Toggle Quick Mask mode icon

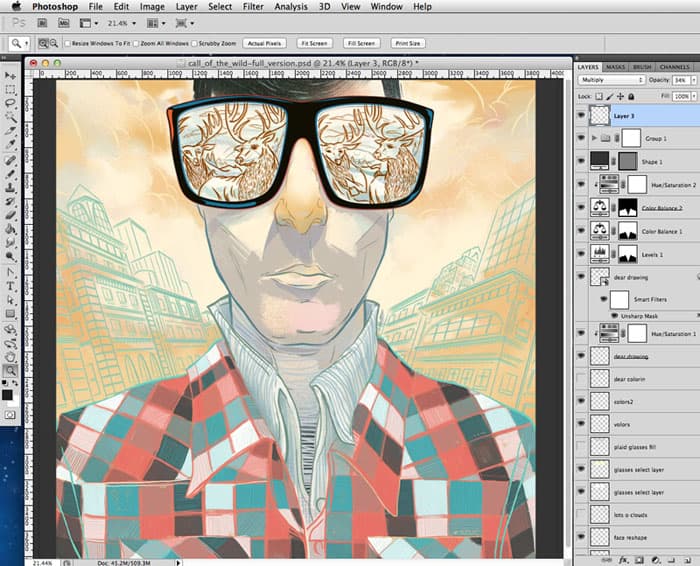(10, 415)
